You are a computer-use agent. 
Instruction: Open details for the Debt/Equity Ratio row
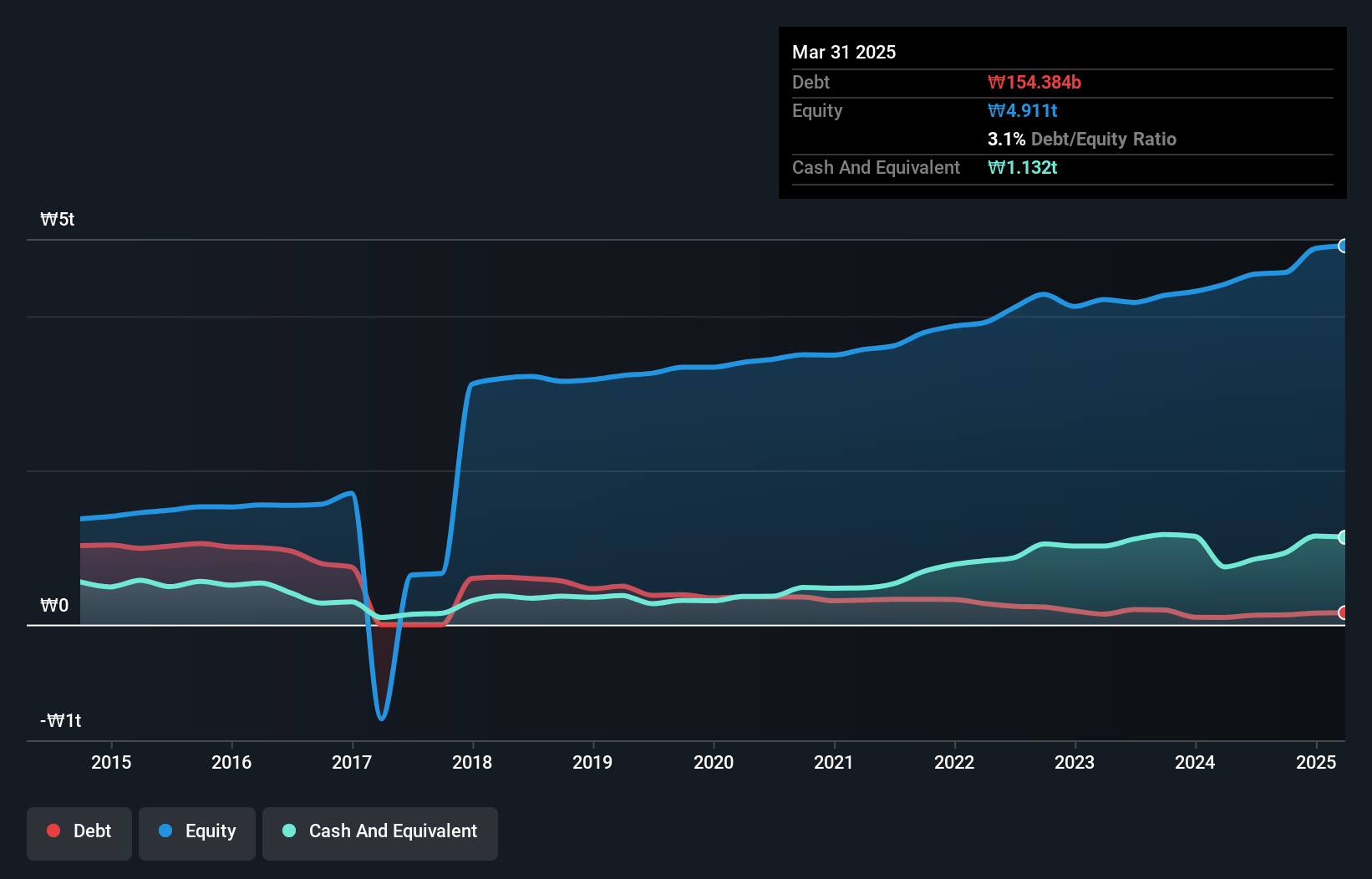[1082, 139]
